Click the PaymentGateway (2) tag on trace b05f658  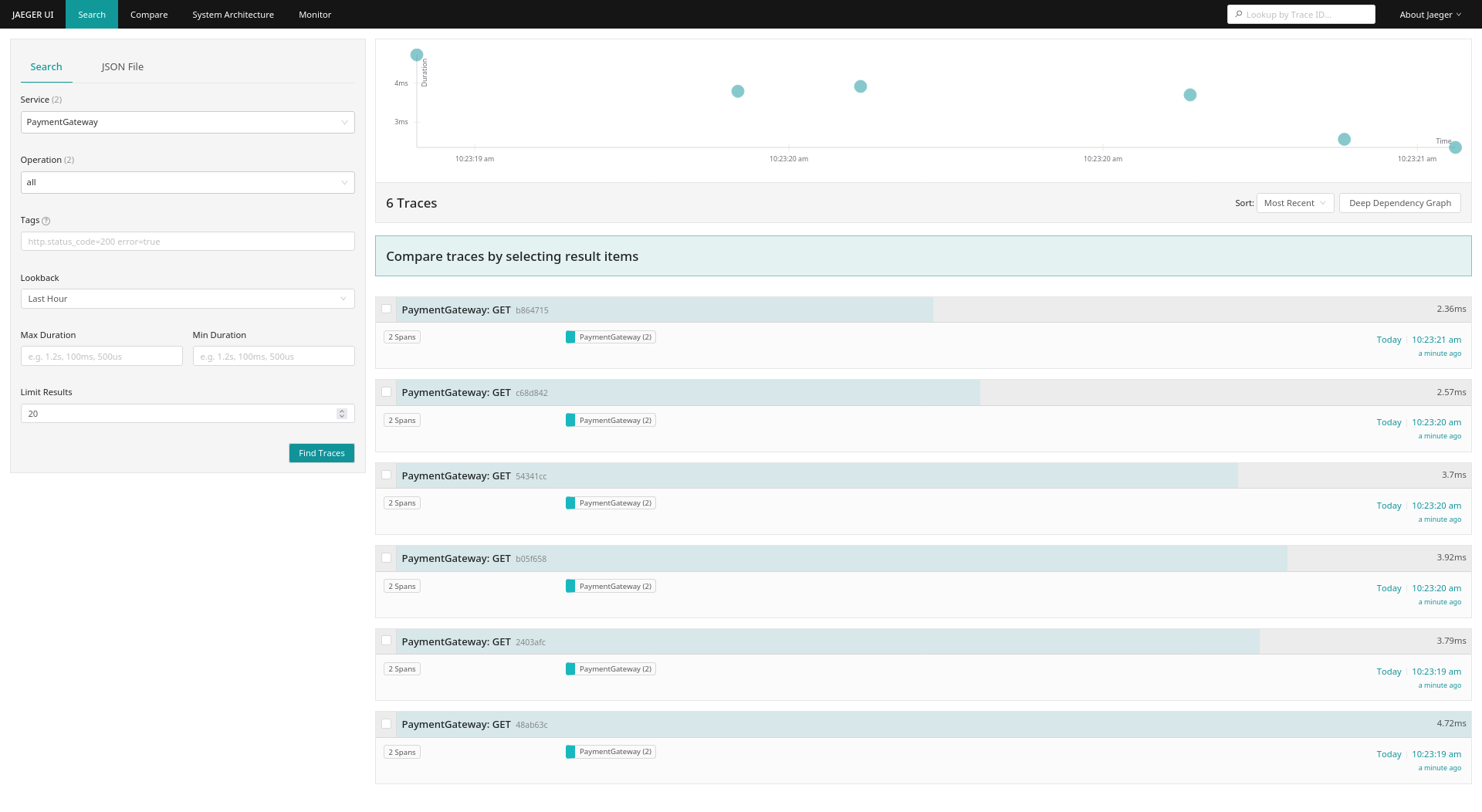(x=611, y=587)
